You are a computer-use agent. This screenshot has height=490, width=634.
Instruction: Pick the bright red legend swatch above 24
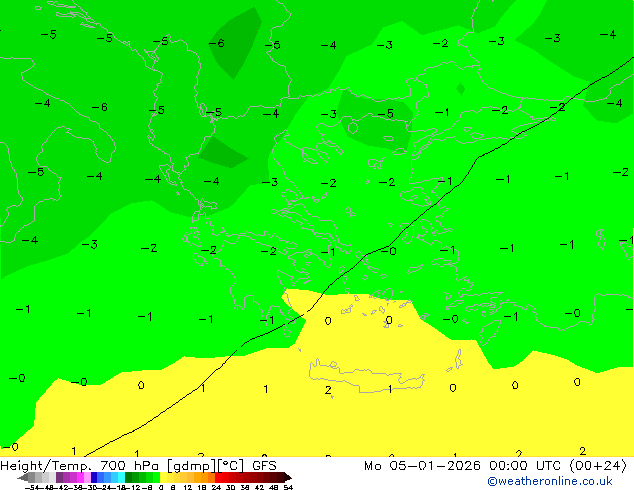pyautogui.click(x=218, y=478)
